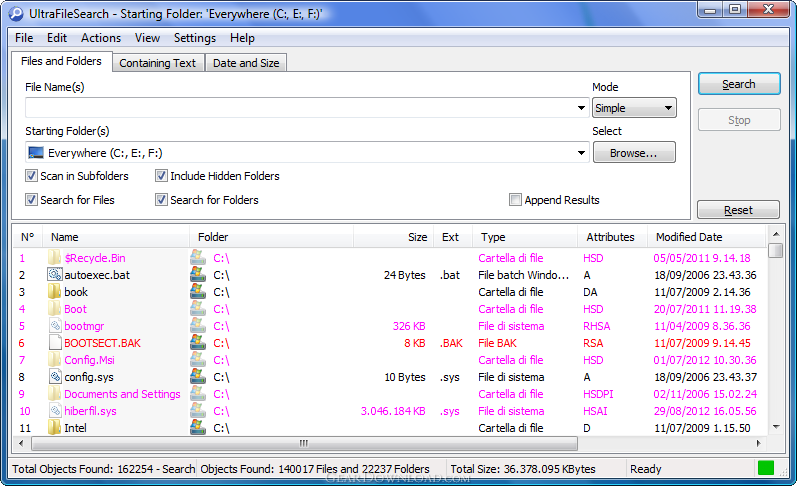797x486 pixels.
Task: Click the UltraFileSearch app icon in title bar
Action: pyautogui.click(x=16, y=14)
